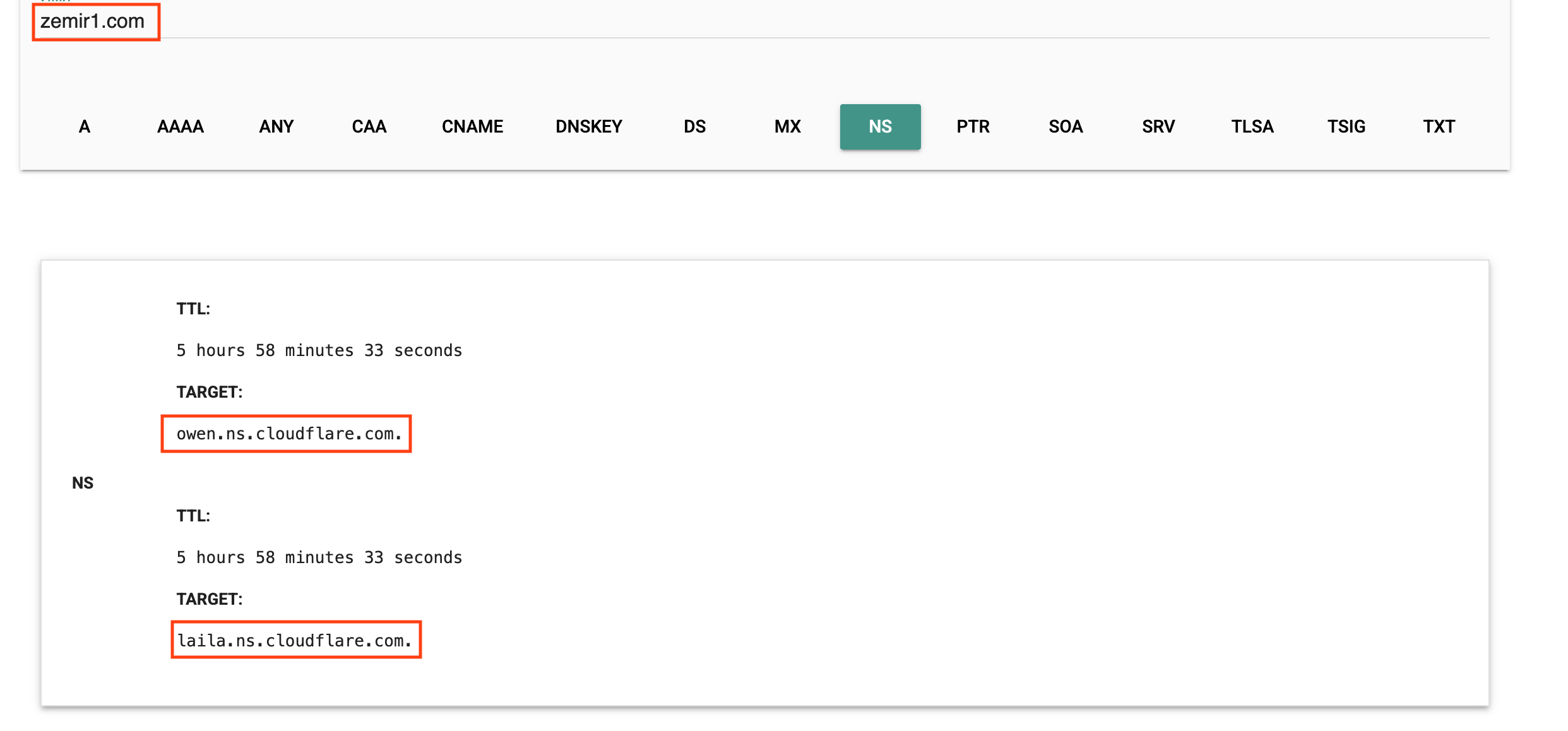The height and width of the screenshot is (731, 1568).
Task: Select the PTR record type
Action: tap(973, 127)
